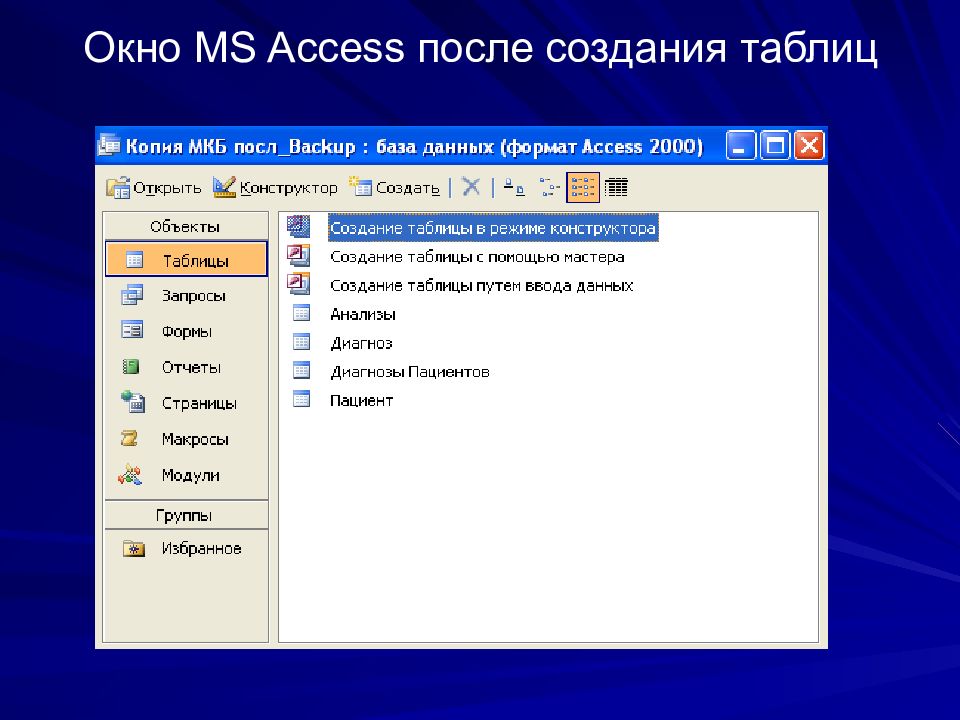Switch to large icons view
The width and height of the screenshot is (960, 720).
coord(514,187)
